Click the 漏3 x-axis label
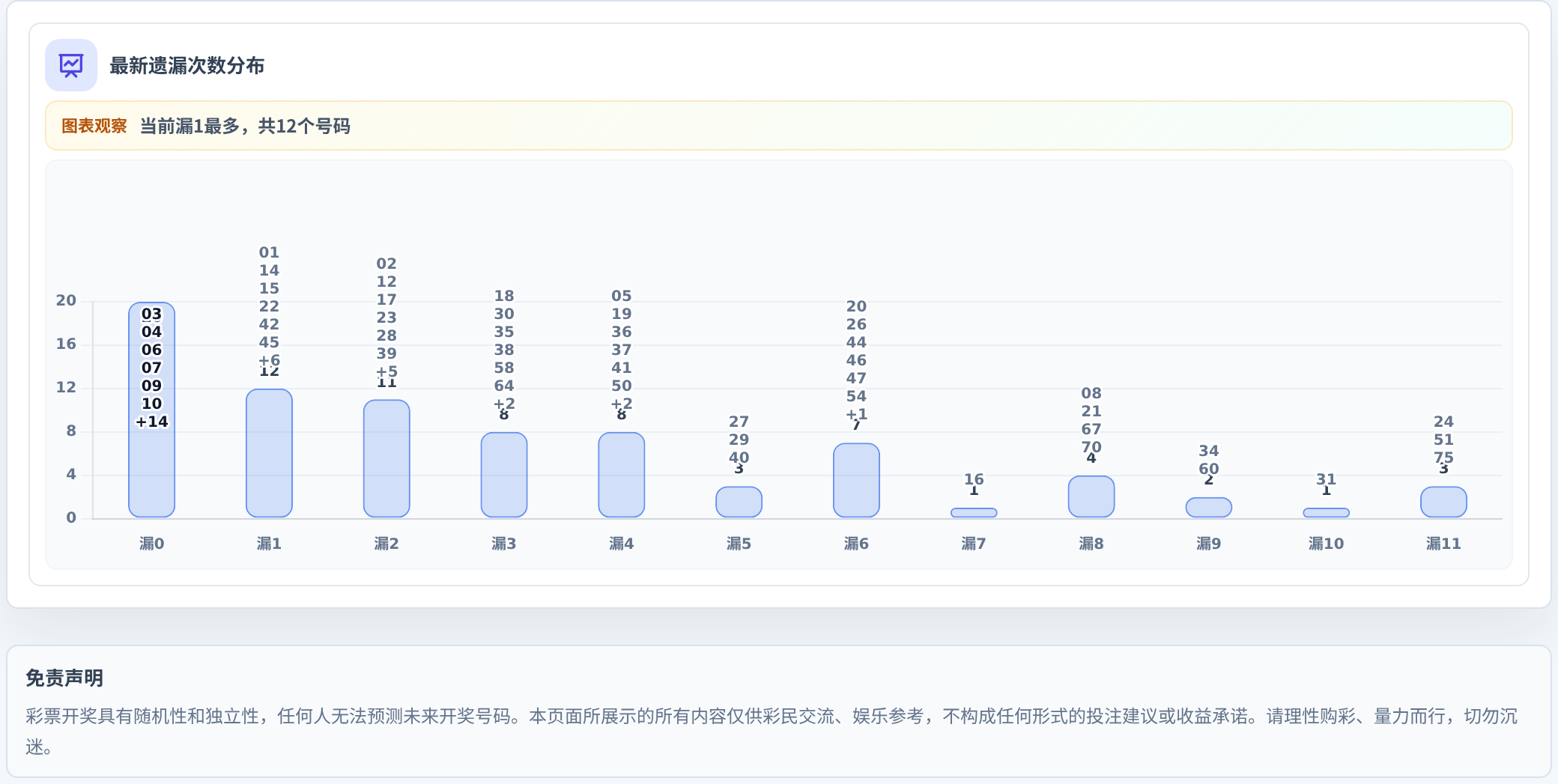 [504, 544]
